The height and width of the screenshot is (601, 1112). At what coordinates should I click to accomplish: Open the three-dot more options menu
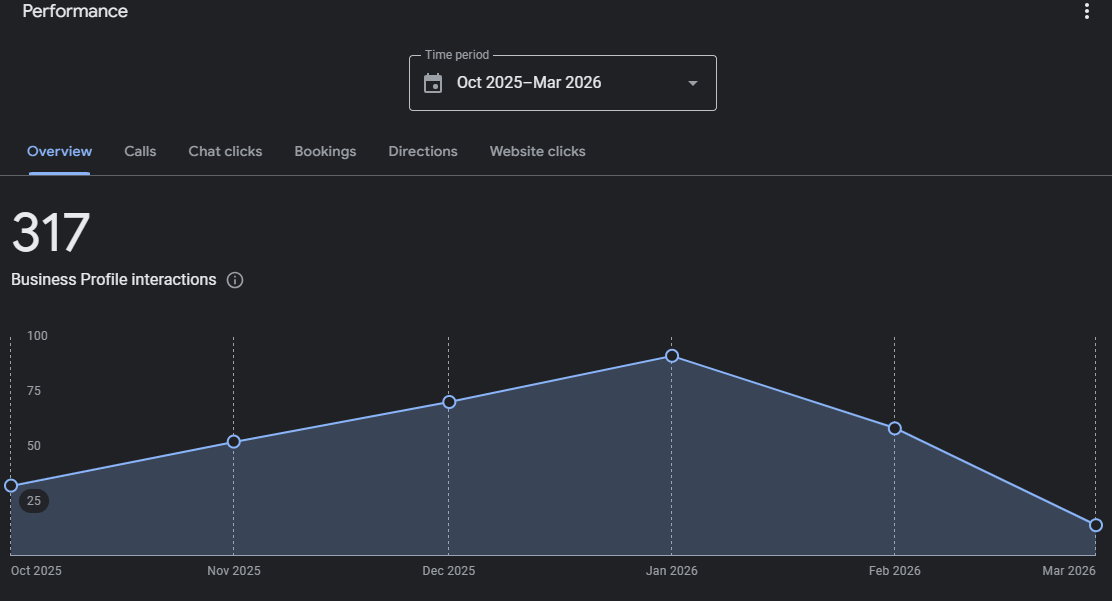1087,12
